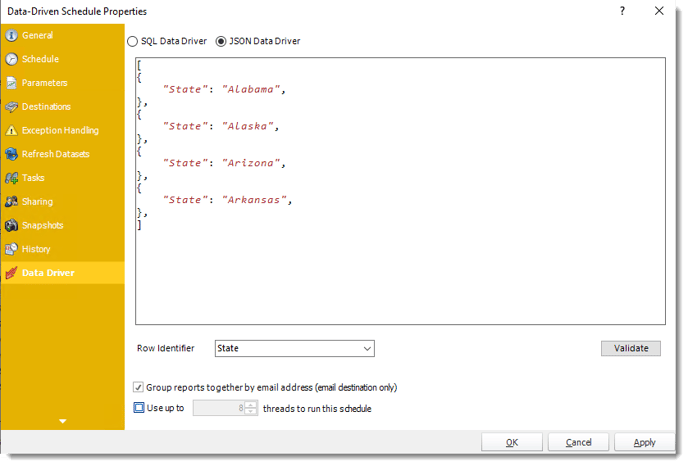
Task: Open the History section
Action: (63, 249)
